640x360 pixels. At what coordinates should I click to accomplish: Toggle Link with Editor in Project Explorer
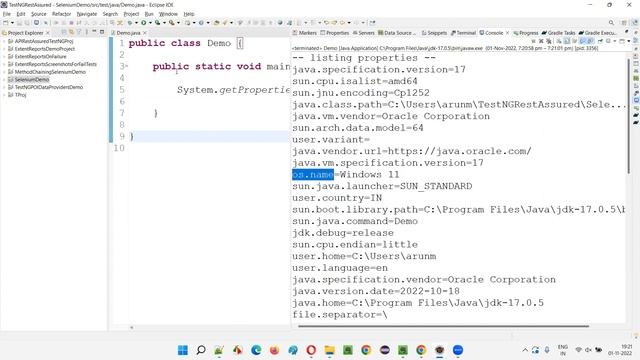point(71,32)
